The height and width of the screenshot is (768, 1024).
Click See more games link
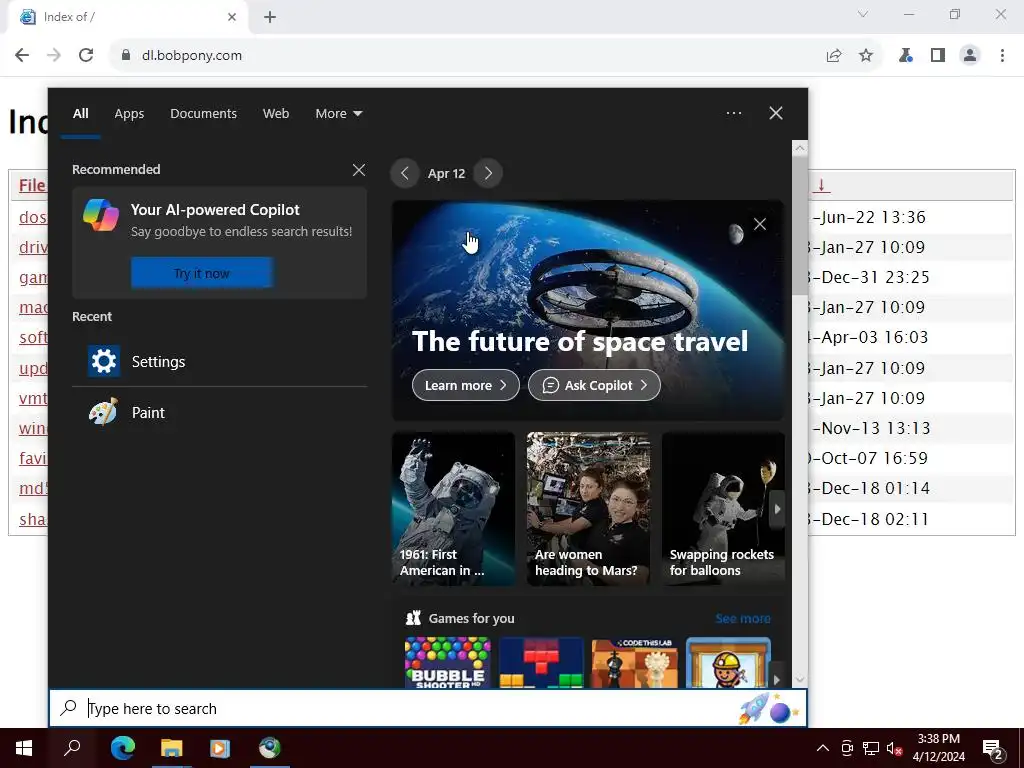tap(743, 618)
